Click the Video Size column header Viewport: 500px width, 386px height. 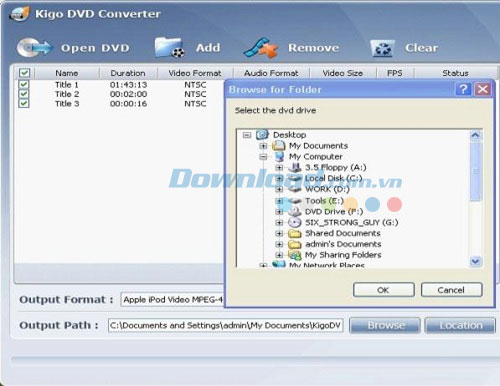tap(343, 73)
